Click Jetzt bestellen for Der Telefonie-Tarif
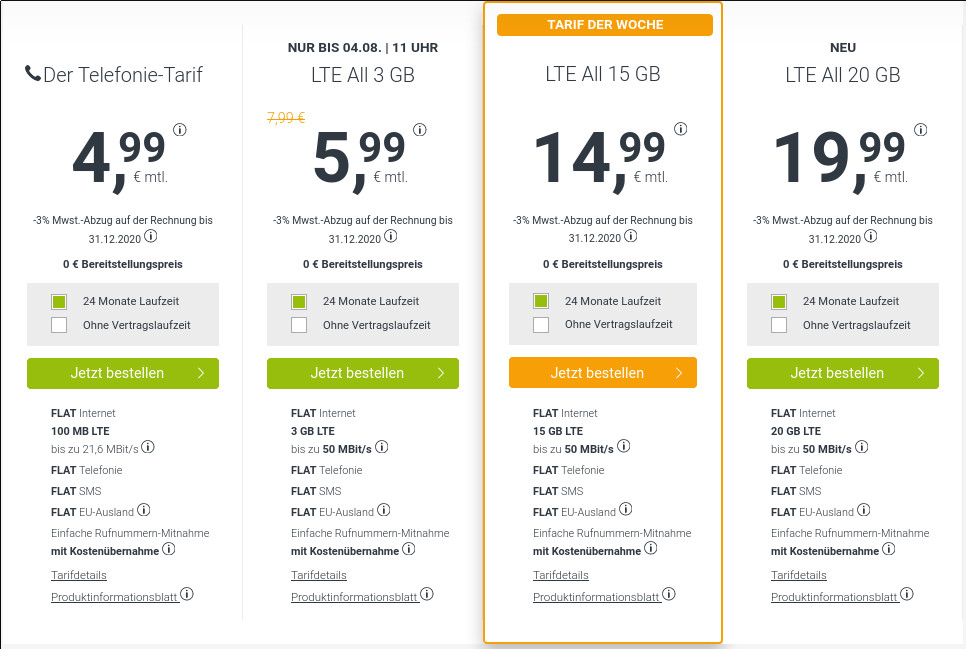The height and width of the screenshot is (649, 966). 123,373
